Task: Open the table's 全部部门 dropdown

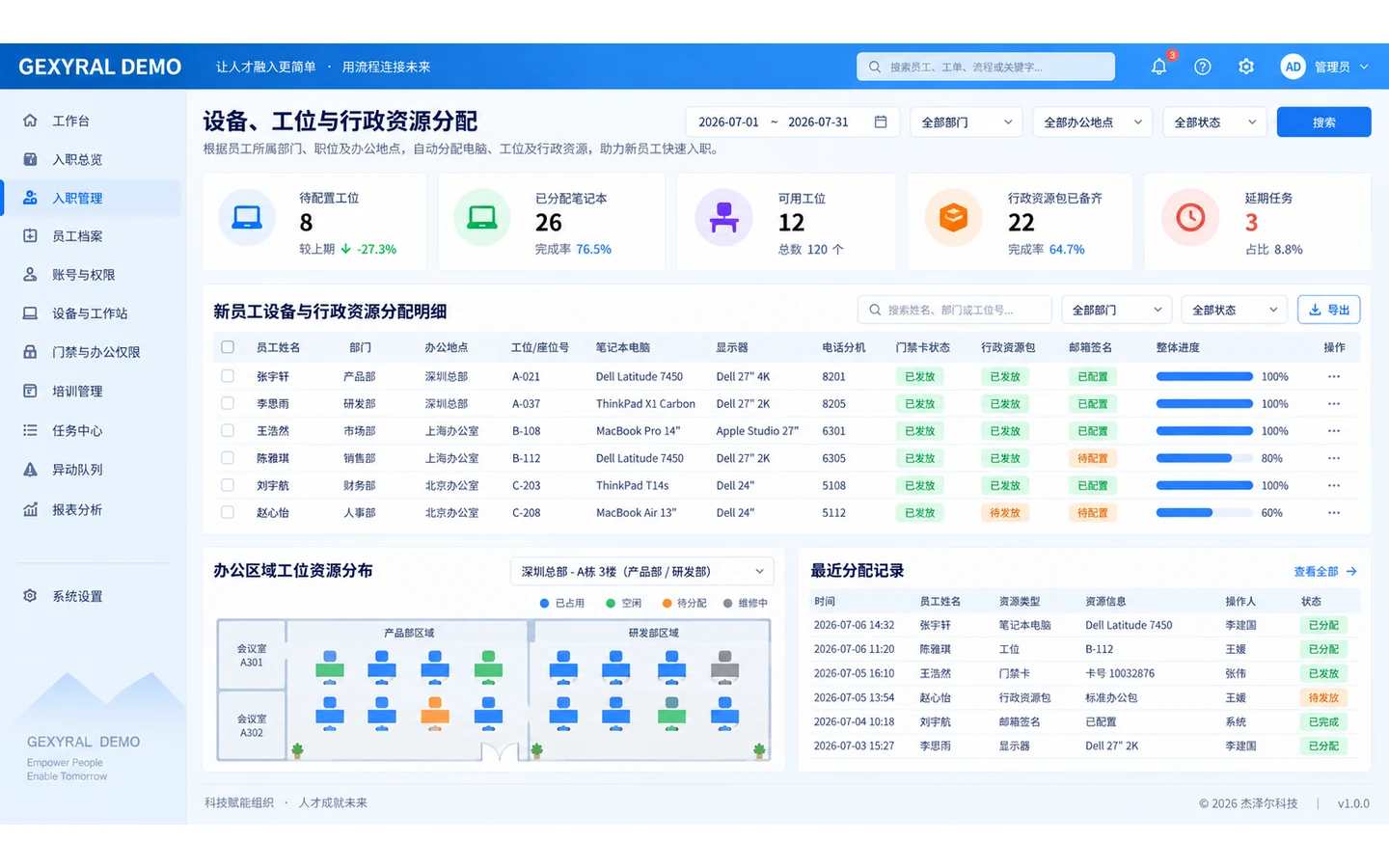Action: tap(1117, 310)
